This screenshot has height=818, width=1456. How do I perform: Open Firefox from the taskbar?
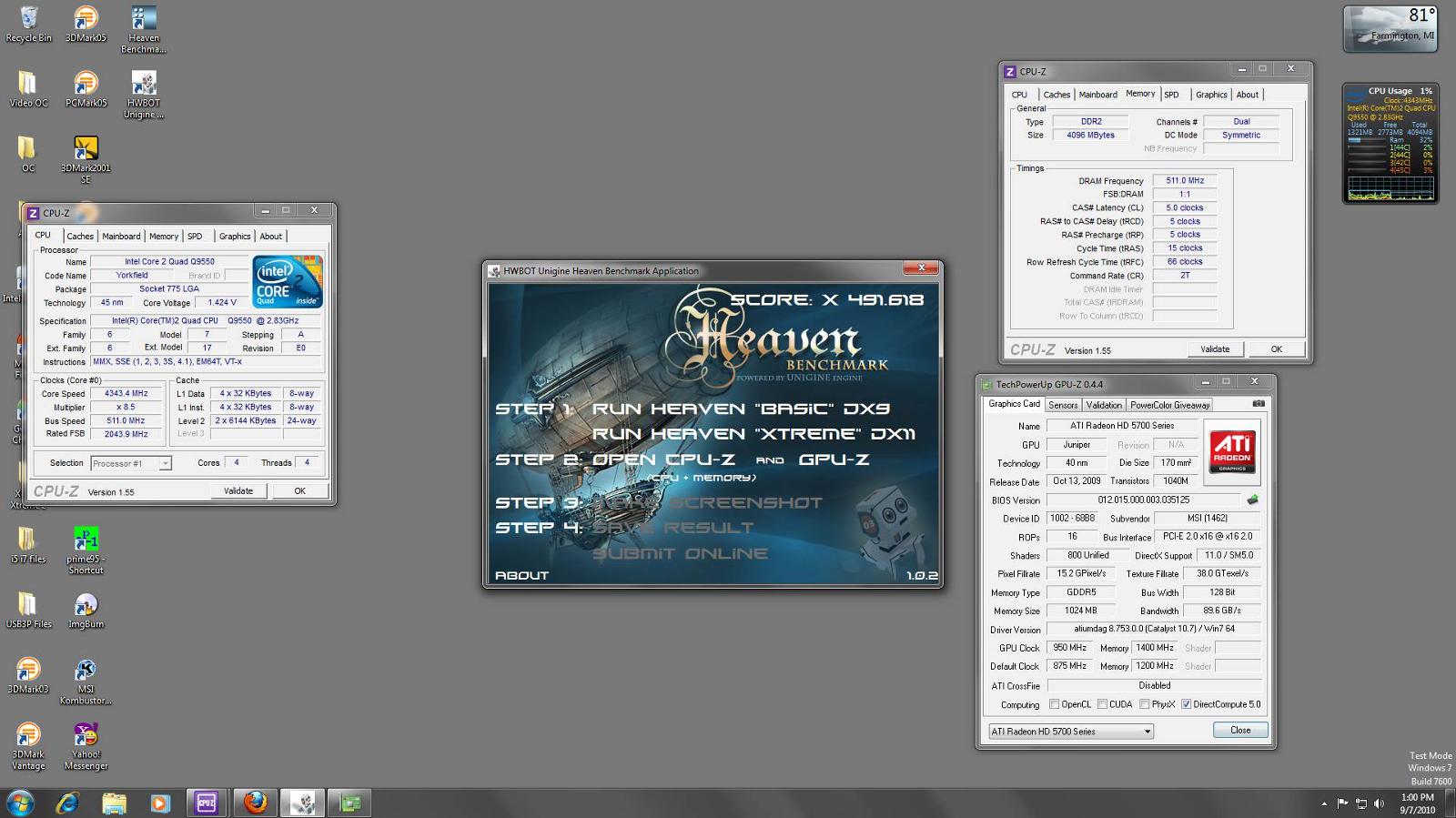[x=255, y=803]
